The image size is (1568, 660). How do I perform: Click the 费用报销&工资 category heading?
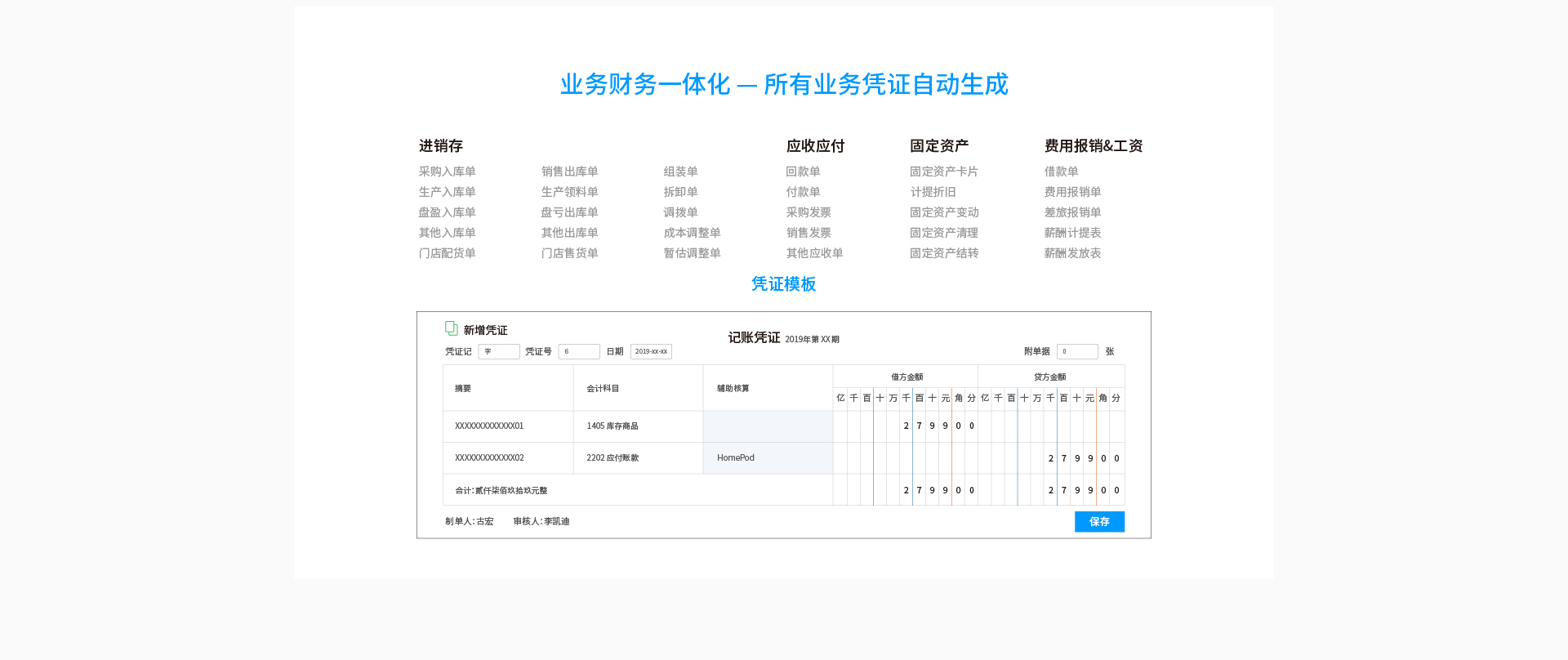[1094, 146]
